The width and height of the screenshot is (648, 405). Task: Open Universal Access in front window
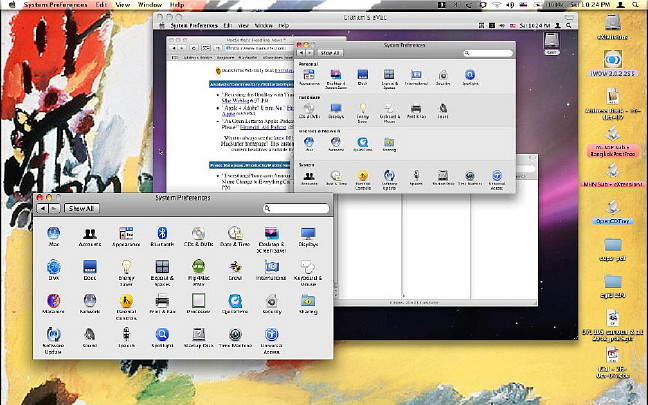(x=272, y=341)
